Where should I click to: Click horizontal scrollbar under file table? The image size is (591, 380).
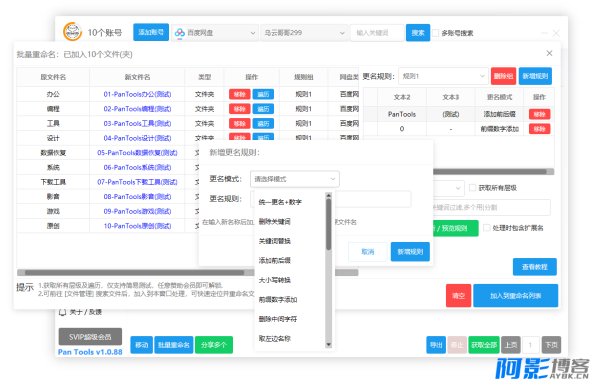(187, 272)
